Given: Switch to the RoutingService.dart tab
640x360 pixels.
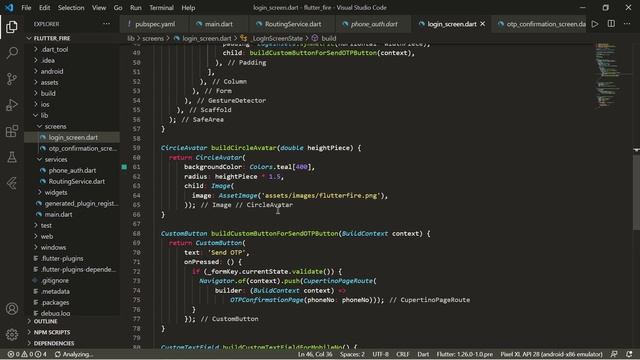Looking at the screenshot, I should (x=292, y=24).
